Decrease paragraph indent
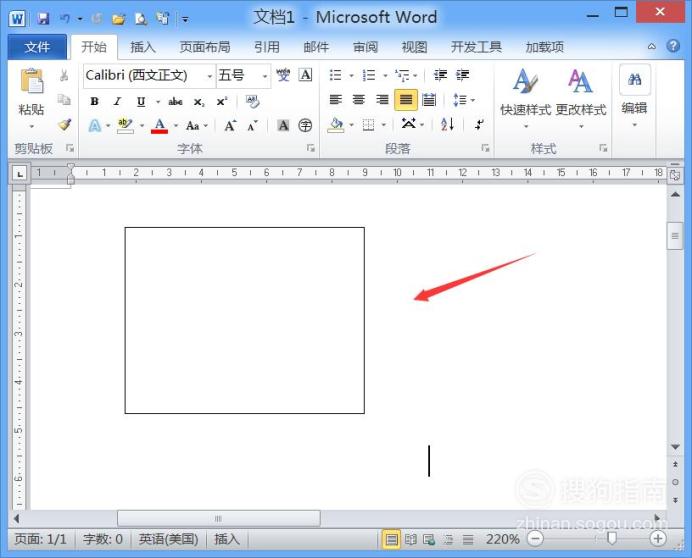The image size is (692, 558). 440,75
